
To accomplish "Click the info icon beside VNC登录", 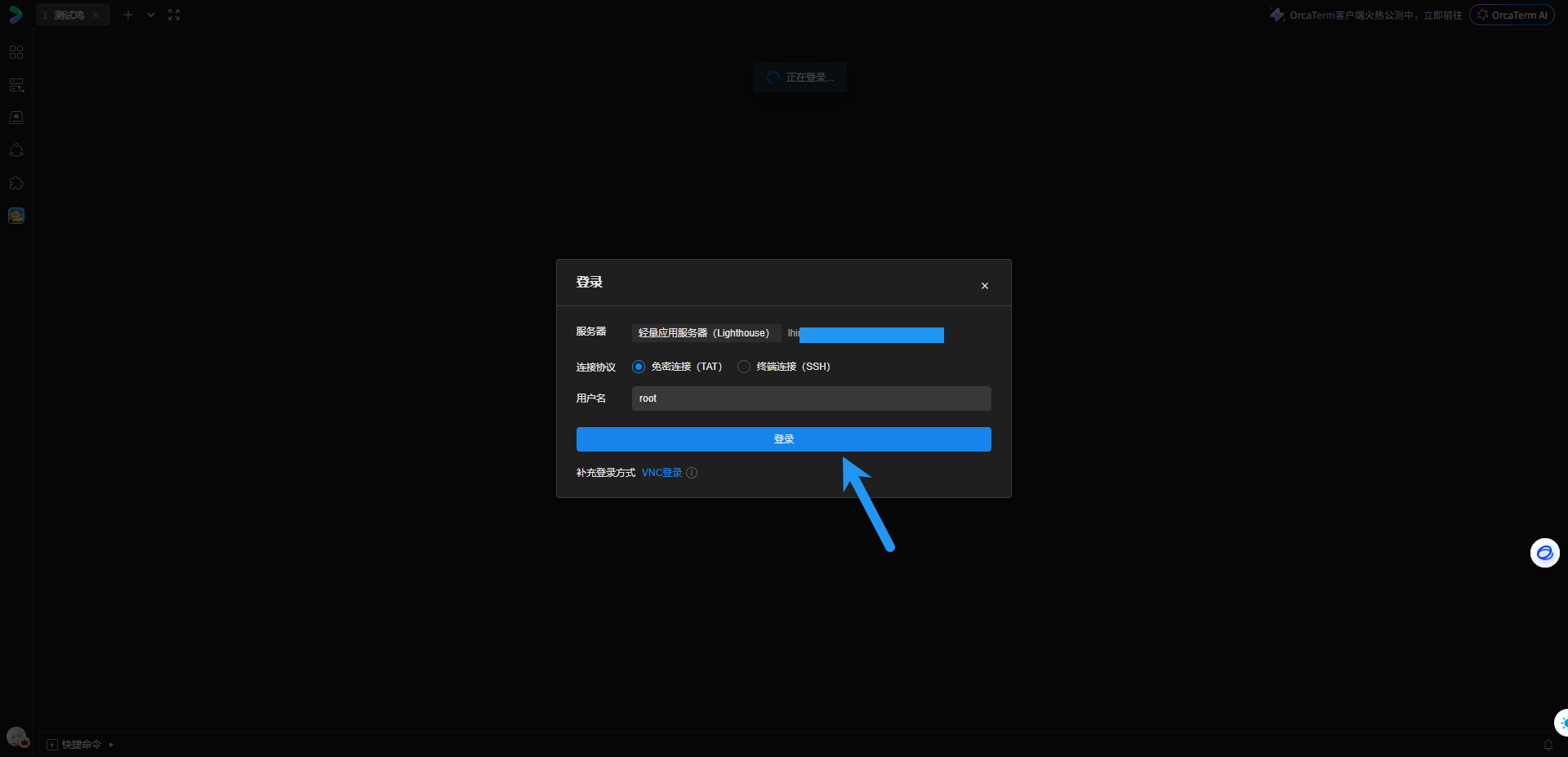I will (692, 473).
